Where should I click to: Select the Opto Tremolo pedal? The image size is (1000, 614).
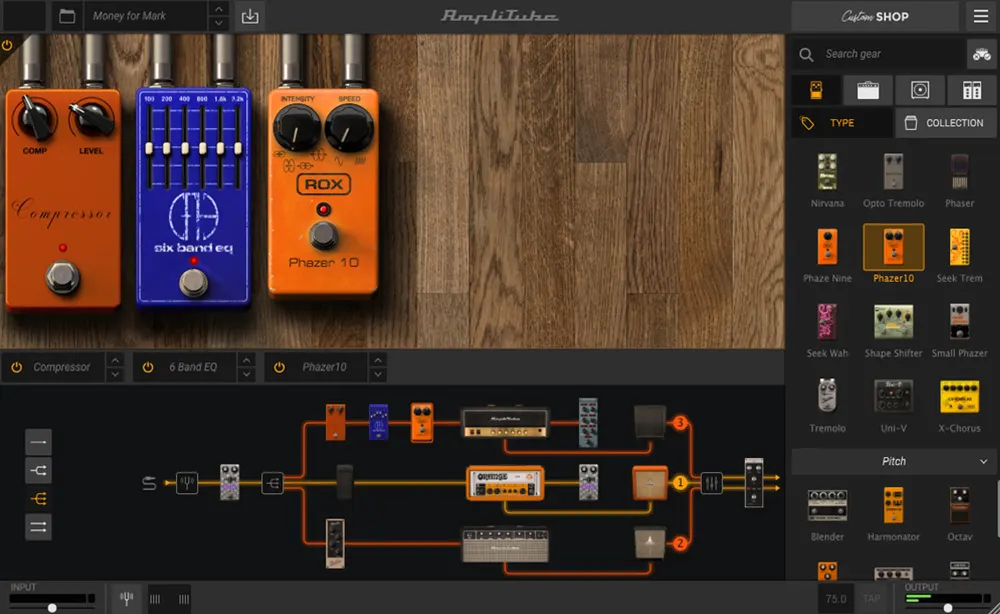tap(893, 180)
